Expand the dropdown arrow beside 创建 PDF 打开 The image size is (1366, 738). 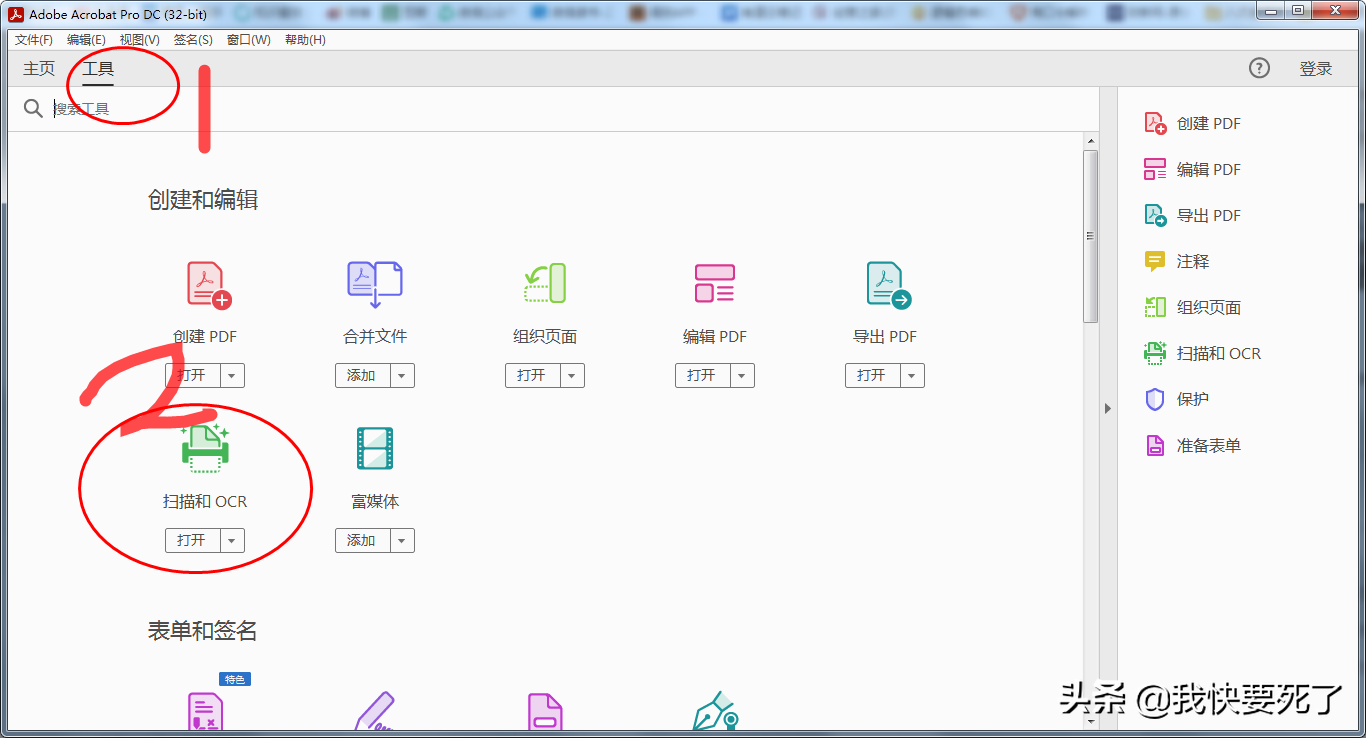point(232,375)
